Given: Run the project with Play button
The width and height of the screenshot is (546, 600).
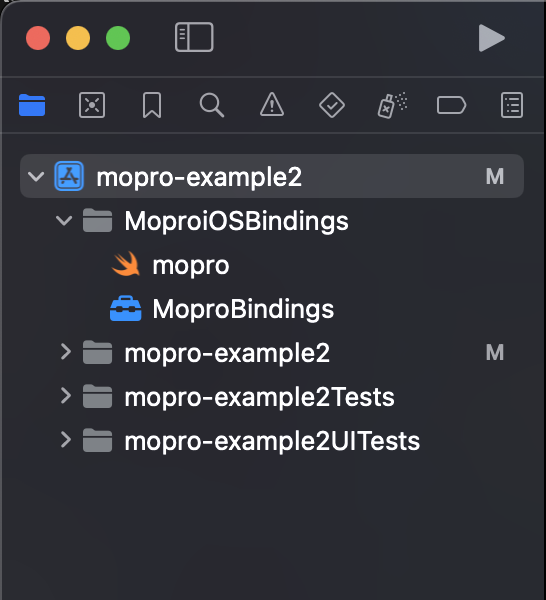Looking at the screenshot, I should (x=492, y=38).
